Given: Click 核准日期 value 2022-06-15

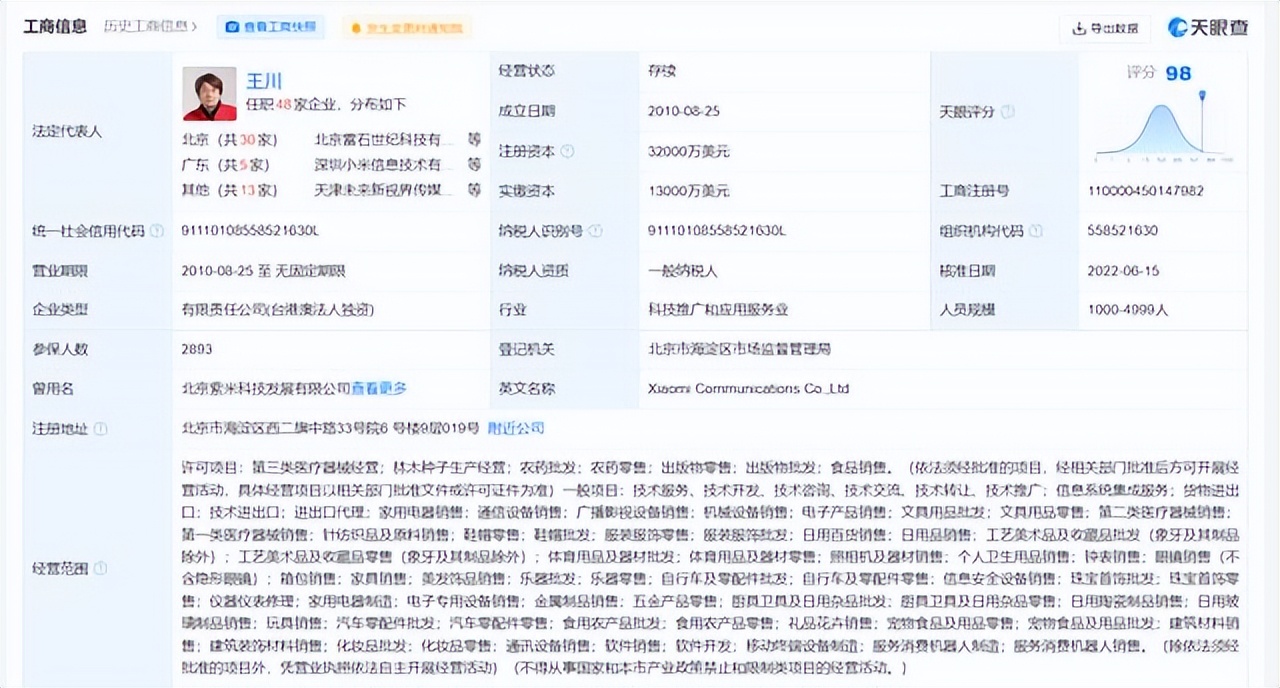Looking at the screenshot, I should click(1124, 270).
